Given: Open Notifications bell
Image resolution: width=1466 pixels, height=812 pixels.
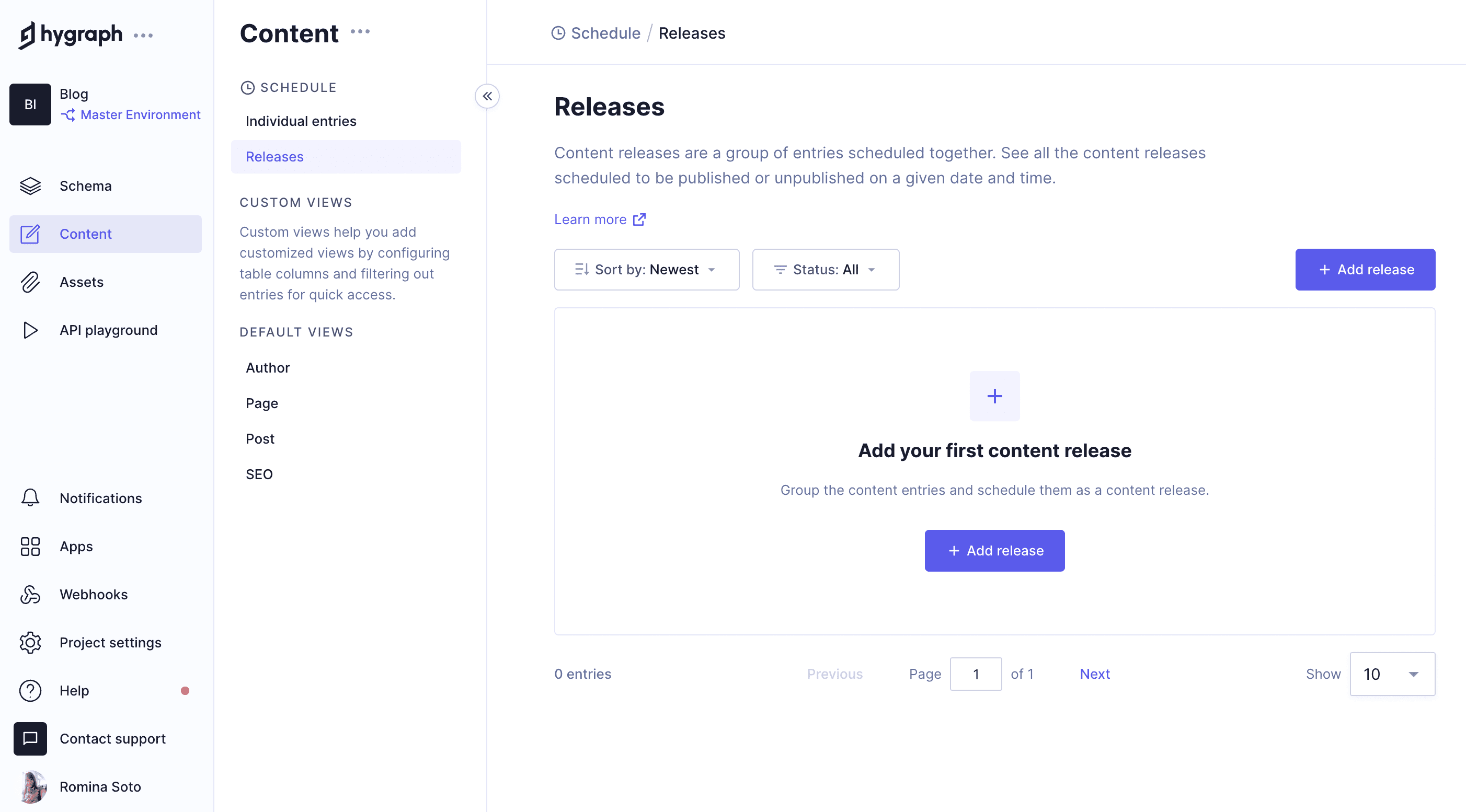Looking at the screenshot, I should [x=30, y=497].
